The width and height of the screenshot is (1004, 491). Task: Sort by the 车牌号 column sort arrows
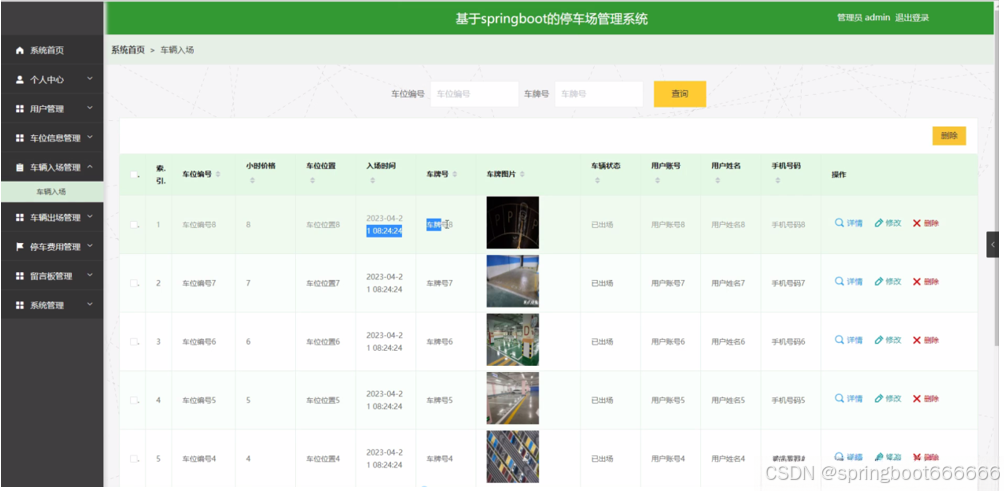pyautogui.click(x=455, y=174)
